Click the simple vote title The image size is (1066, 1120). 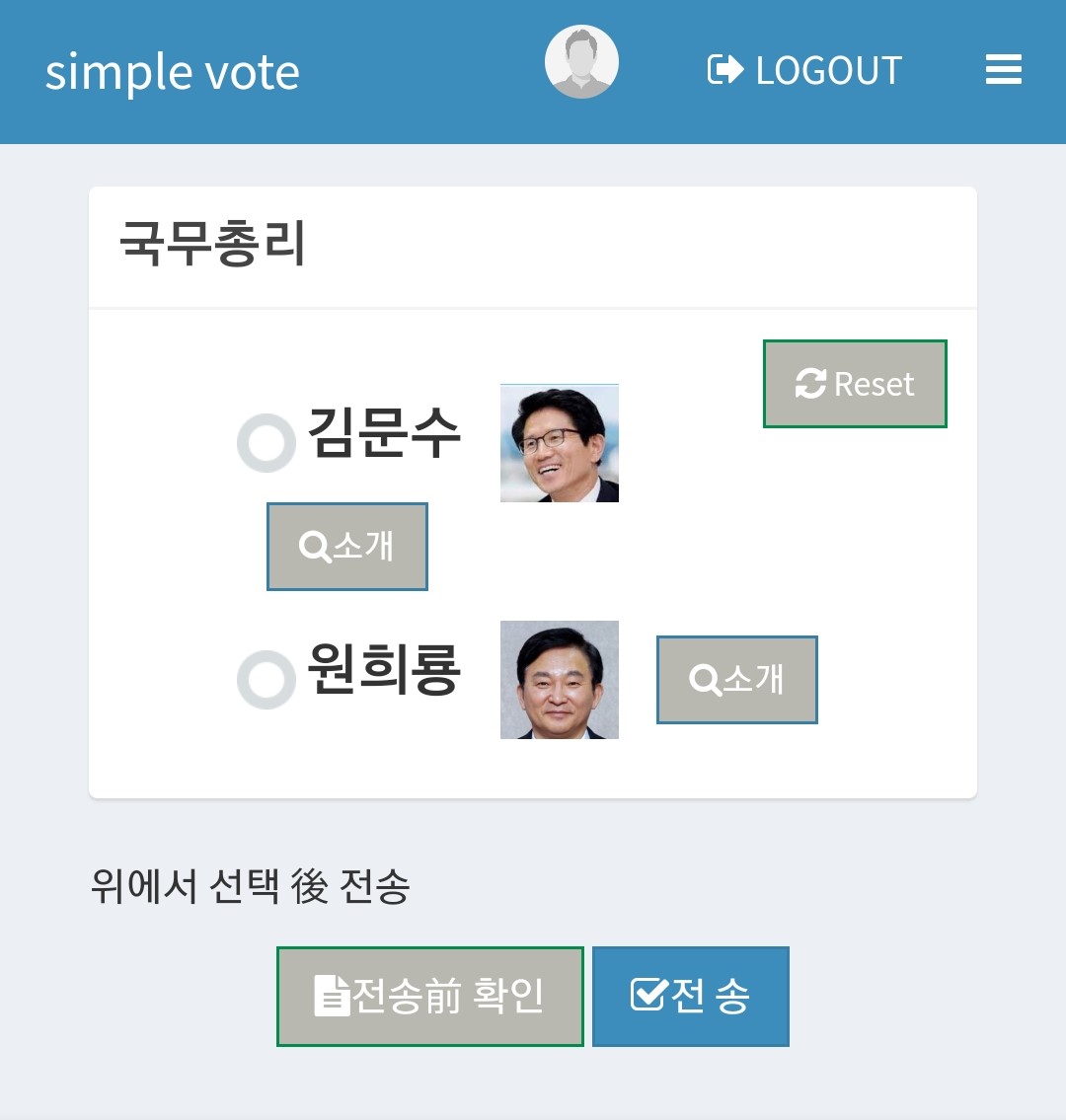tap(173, 72)
